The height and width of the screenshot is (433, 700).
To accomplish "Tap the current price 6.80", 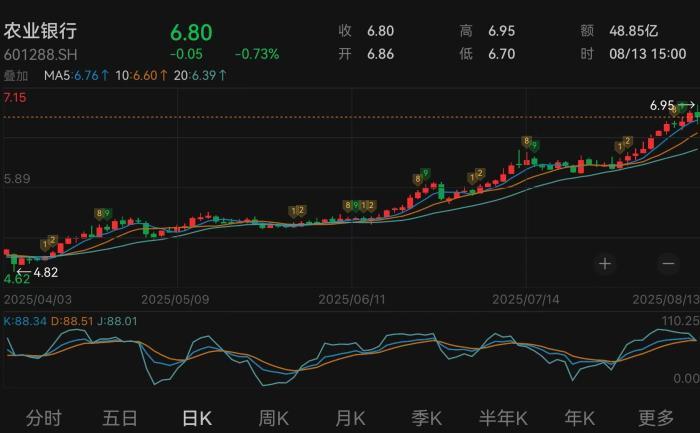I will point(190,30).
